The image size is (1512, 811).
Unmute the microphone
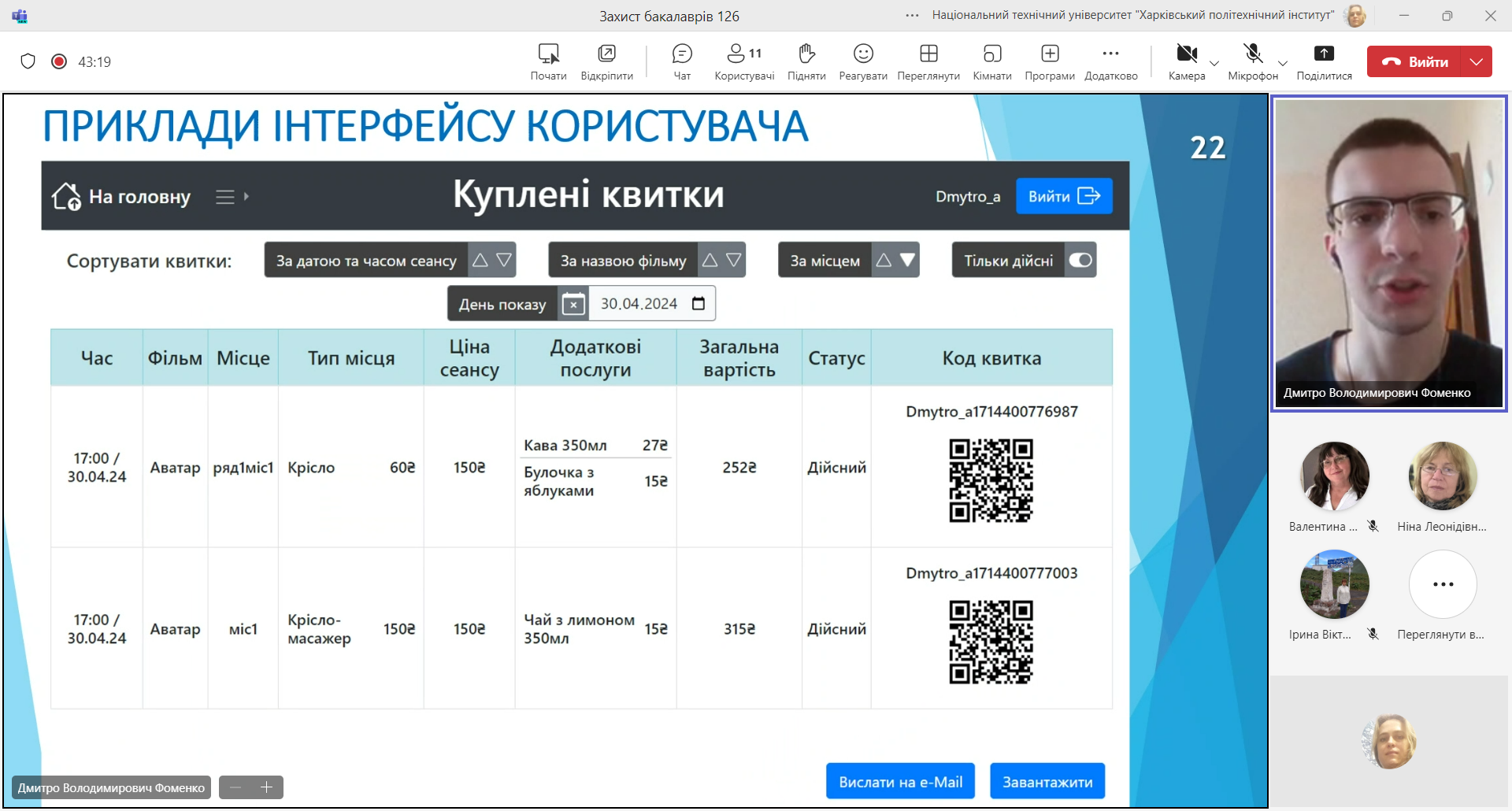click(x=1252, y=61)
